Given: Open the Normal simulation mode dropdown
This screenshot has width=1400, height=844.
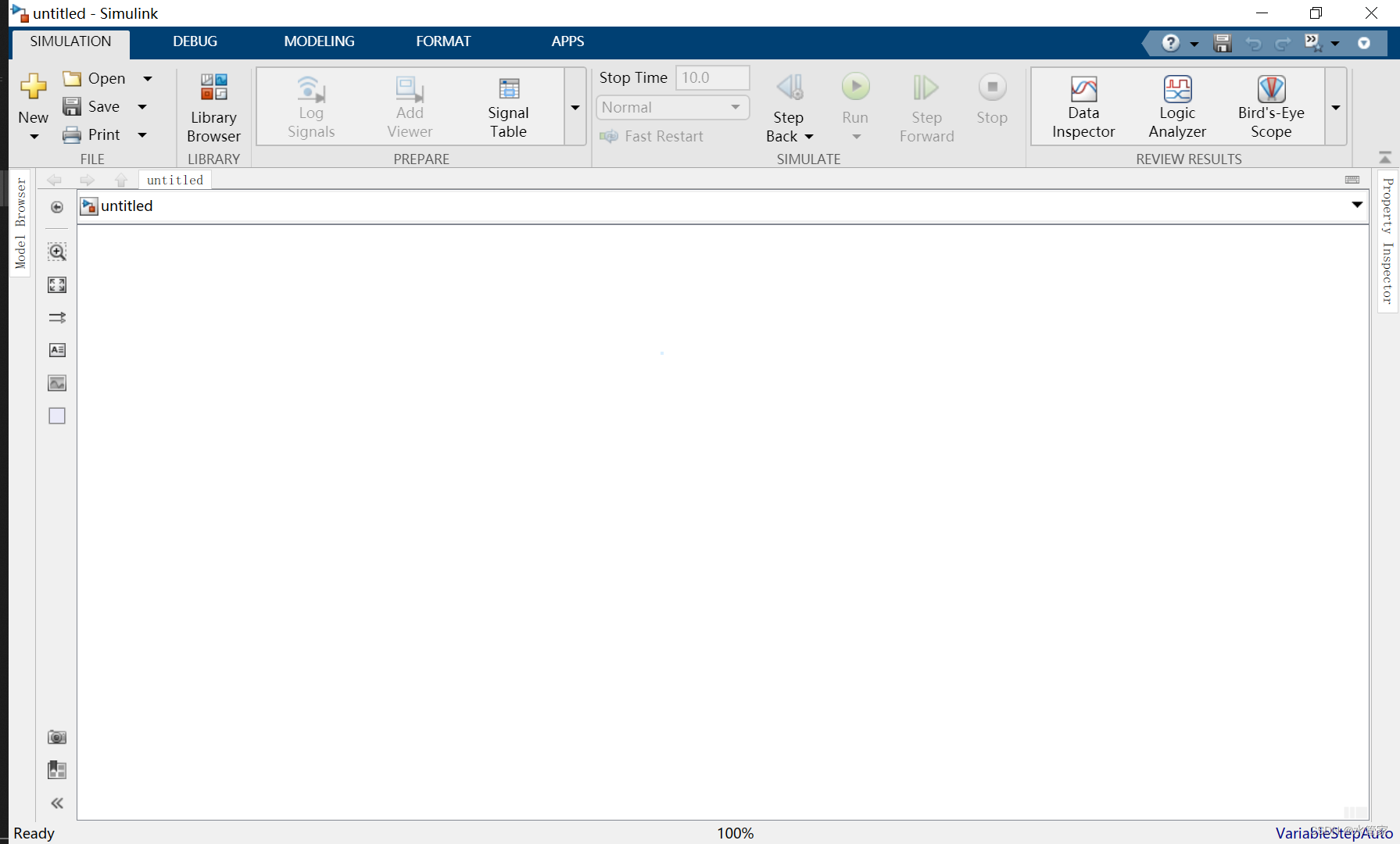Looking at the screenshot, I should [x=673, y=107].
